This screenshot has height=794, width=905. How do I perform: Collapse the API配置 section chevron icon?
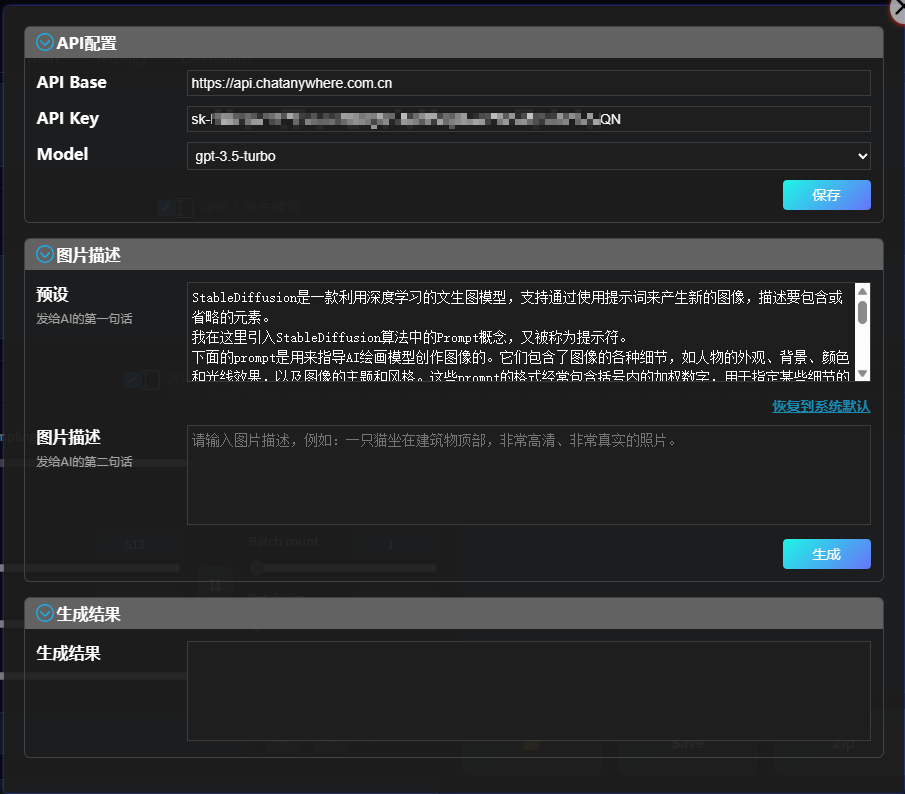coord(45,42)
